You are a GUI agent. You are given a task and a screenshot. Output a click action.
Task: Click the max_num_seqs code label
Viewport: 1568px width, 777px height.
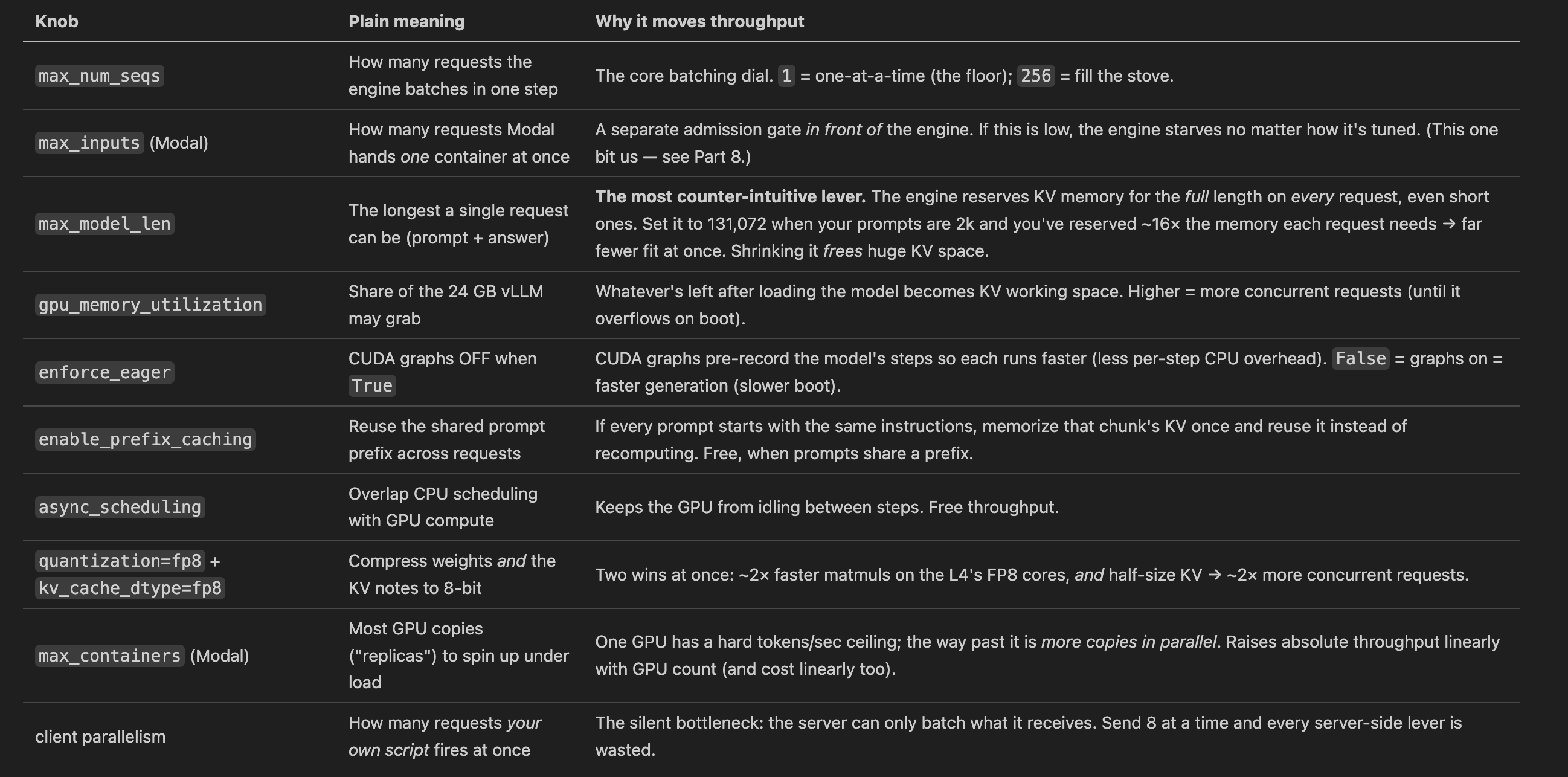point(99,76)
